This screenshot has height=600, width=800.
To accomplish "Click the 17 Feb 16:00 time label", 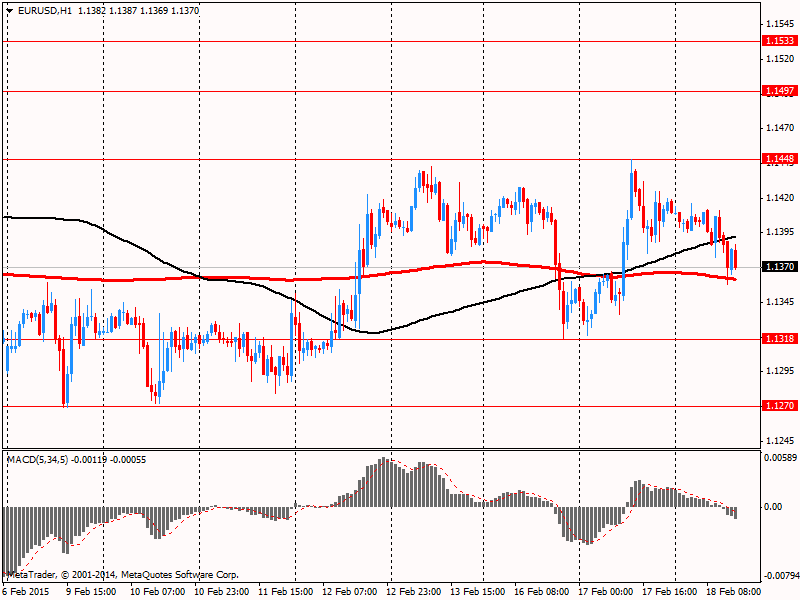I will (669, 591).
